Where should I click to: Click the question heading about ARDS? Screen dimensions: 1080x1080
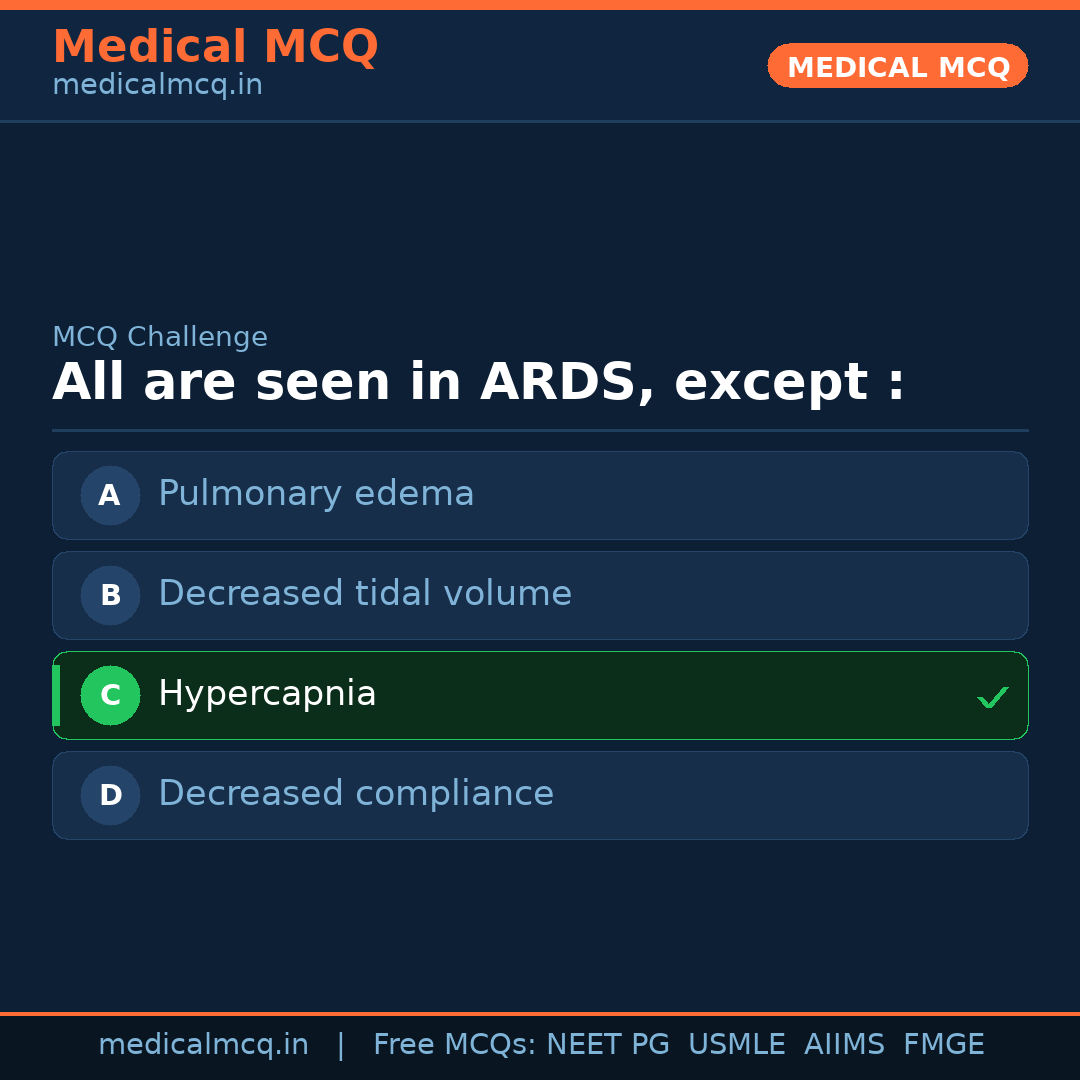point(478,383)
